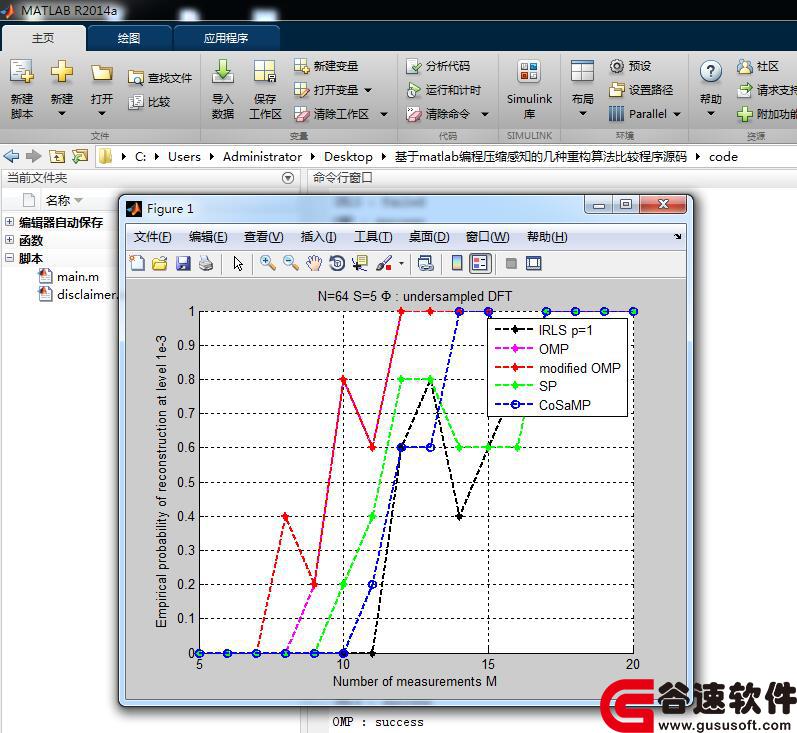797x733 pixels.
Task: Click Open File icon in Figure 1 toolbar
Action: pos(160,263)
